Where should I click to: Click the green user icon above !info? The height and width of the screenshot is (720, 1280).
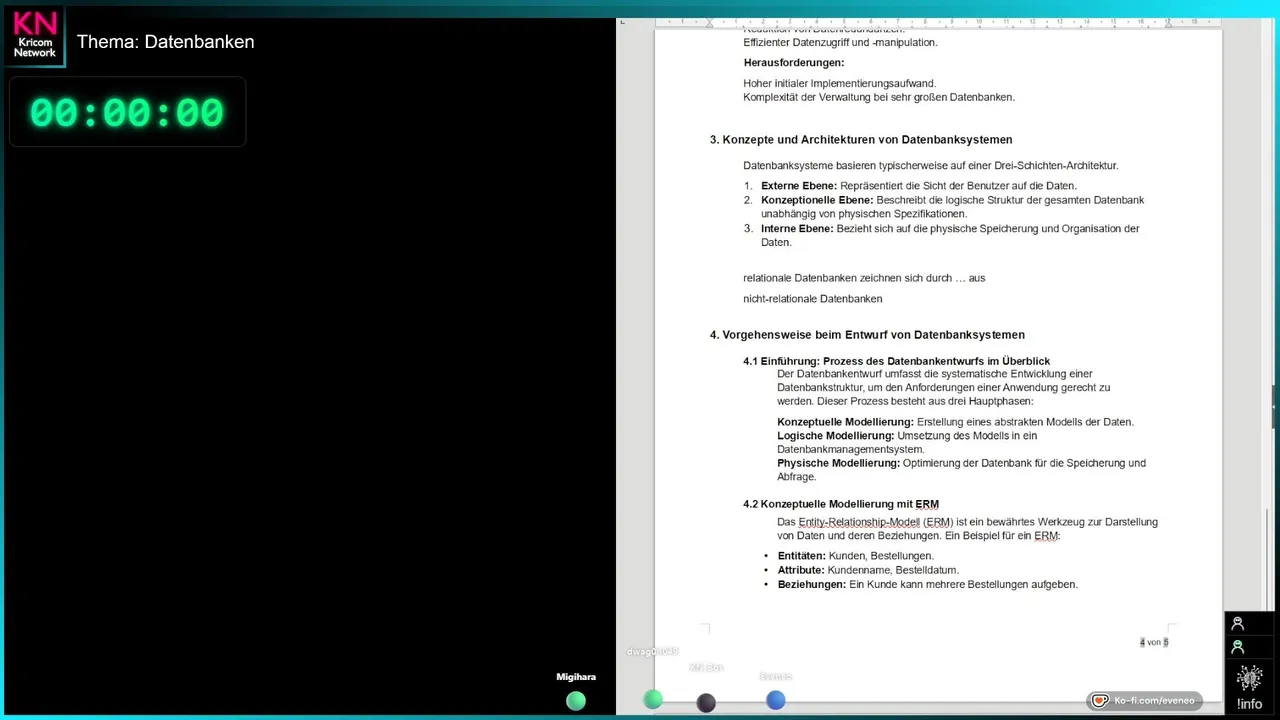tap(1237, 647)
